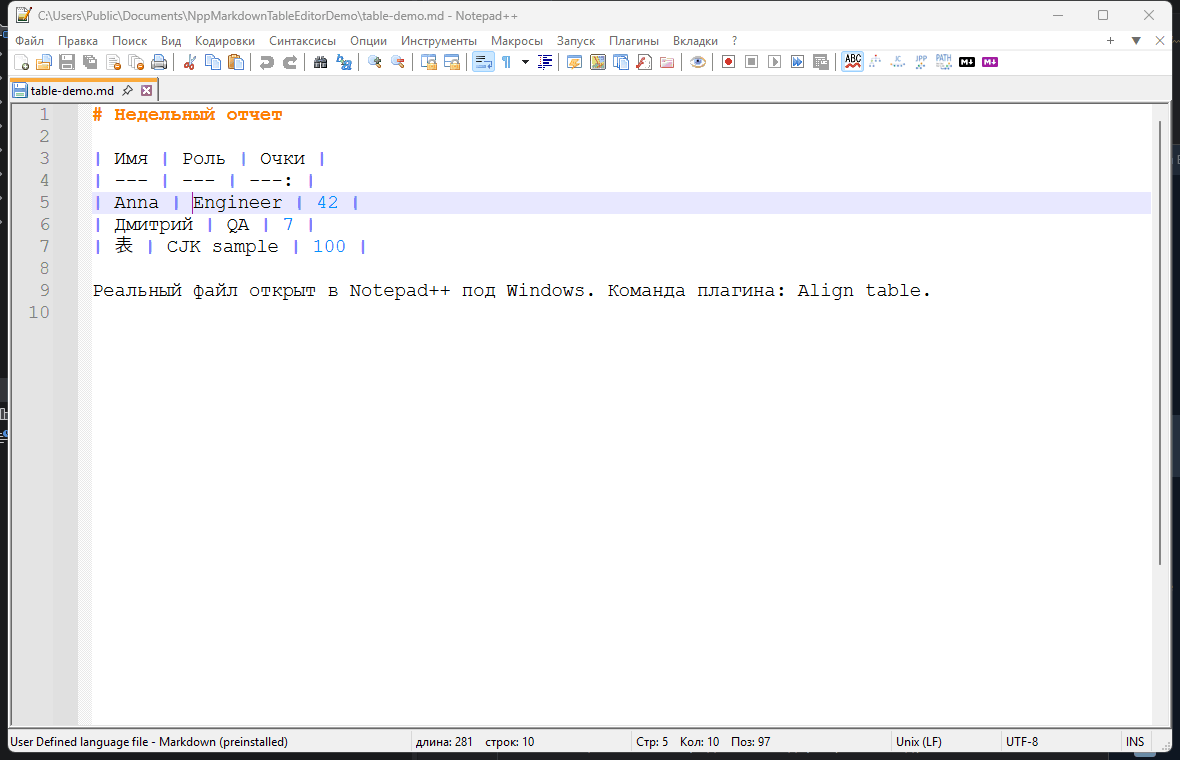Open the Правка menu

[78, 41]
